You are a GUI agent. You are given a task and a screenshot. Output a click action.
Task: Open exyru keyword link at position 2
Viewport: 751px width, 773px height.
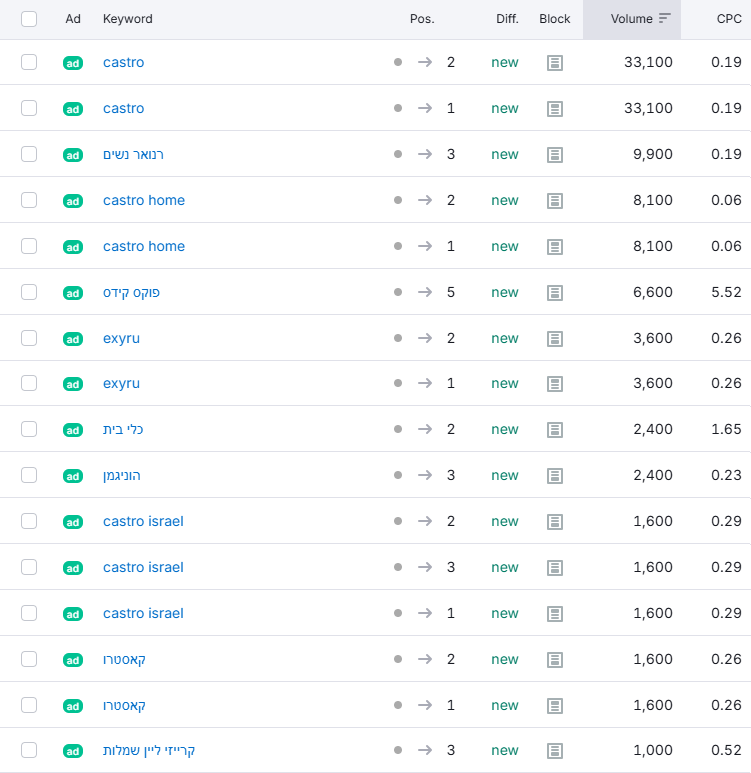click(121, 339)
